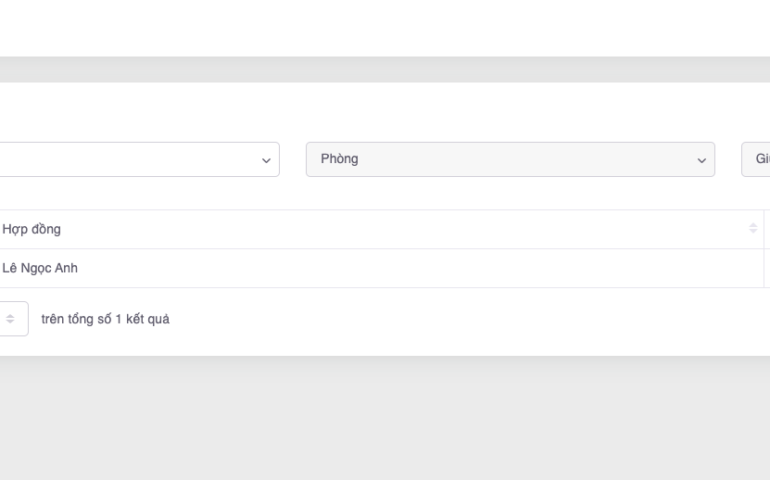The width and height of the screenshot is (770, 480).
Task: Click the up-down arrows of the page-size selector
Action: 11,318
